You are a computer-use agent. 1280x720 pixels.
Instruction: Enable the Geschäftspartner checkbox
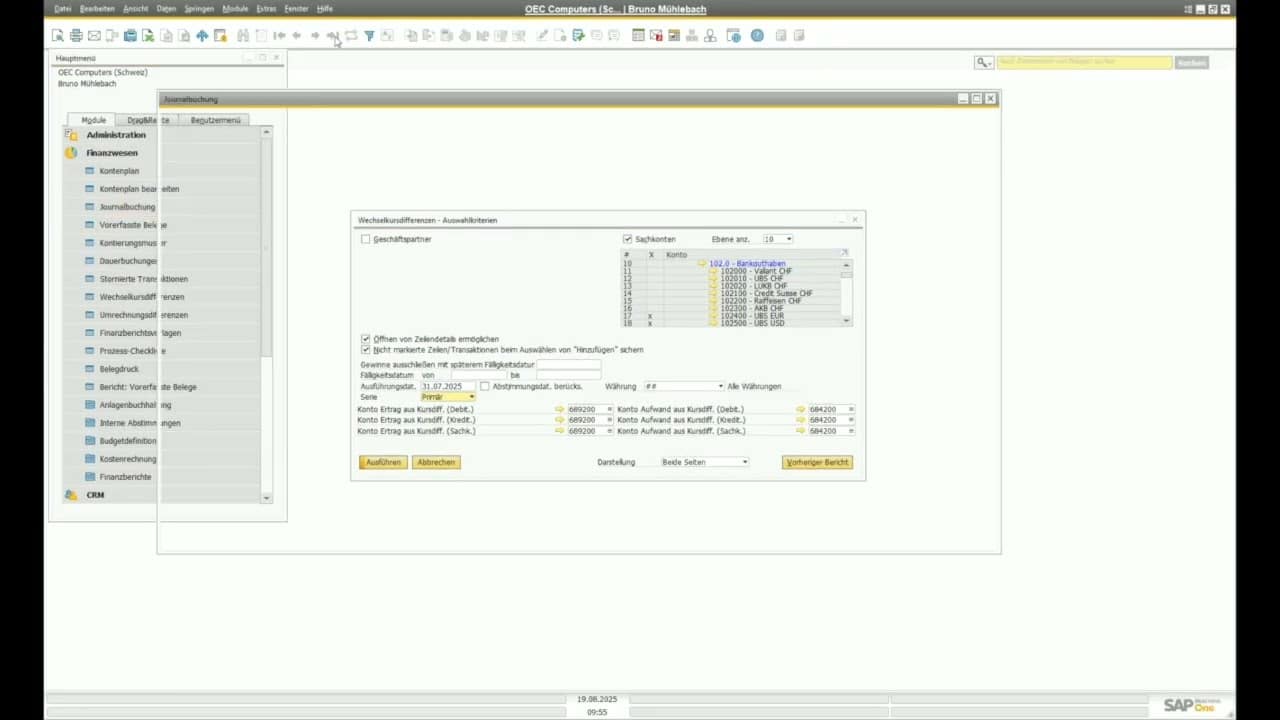(x=366, y=240)
